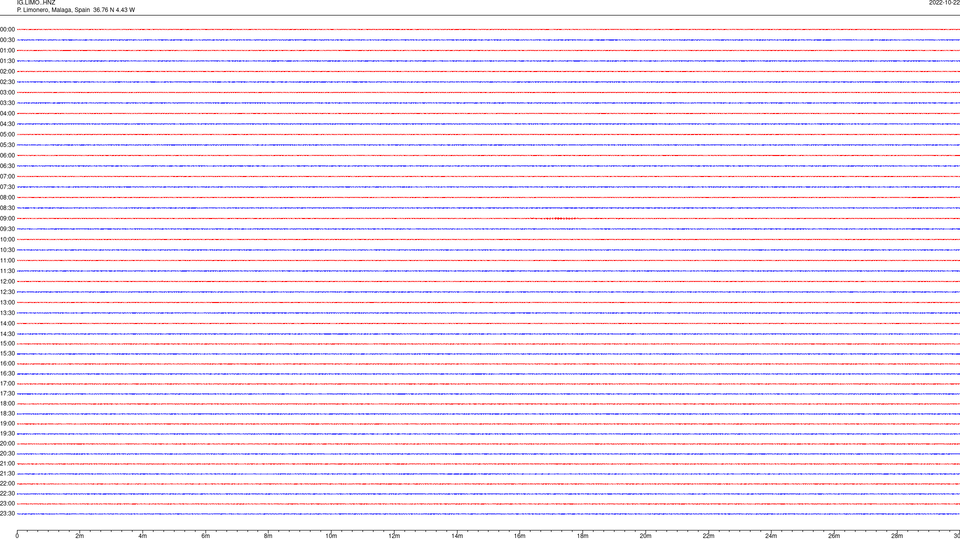Screen dimensions: 960x540
Task: Click the 16:00 row label
Action: [7, 364]
